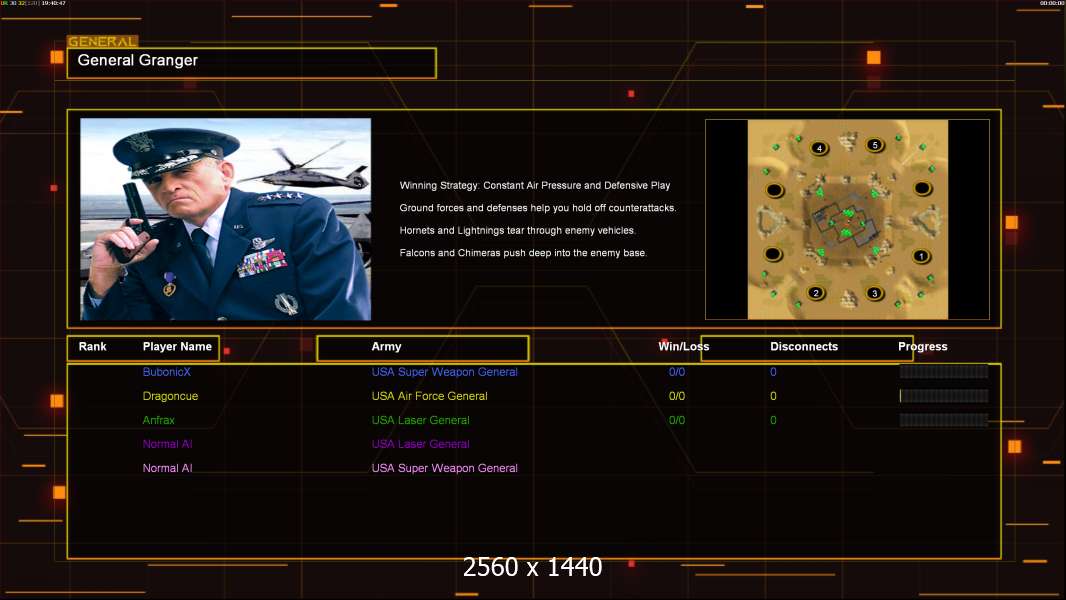Pick start position 3 on the minimap
The height and width of the screenshot is (600, 1066).
tap(875, 293)
